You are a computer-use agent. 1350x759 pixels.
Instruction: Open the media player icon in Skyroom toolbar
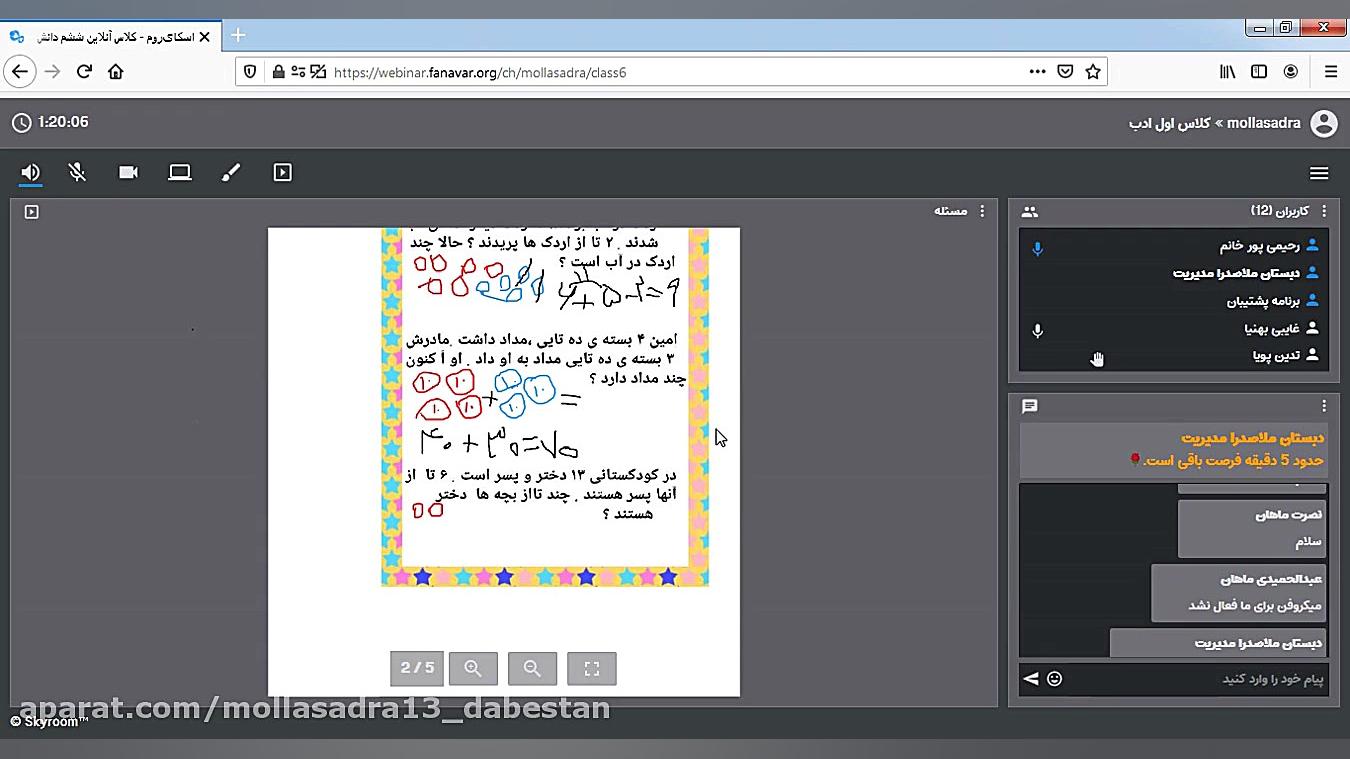pos(283,173)
